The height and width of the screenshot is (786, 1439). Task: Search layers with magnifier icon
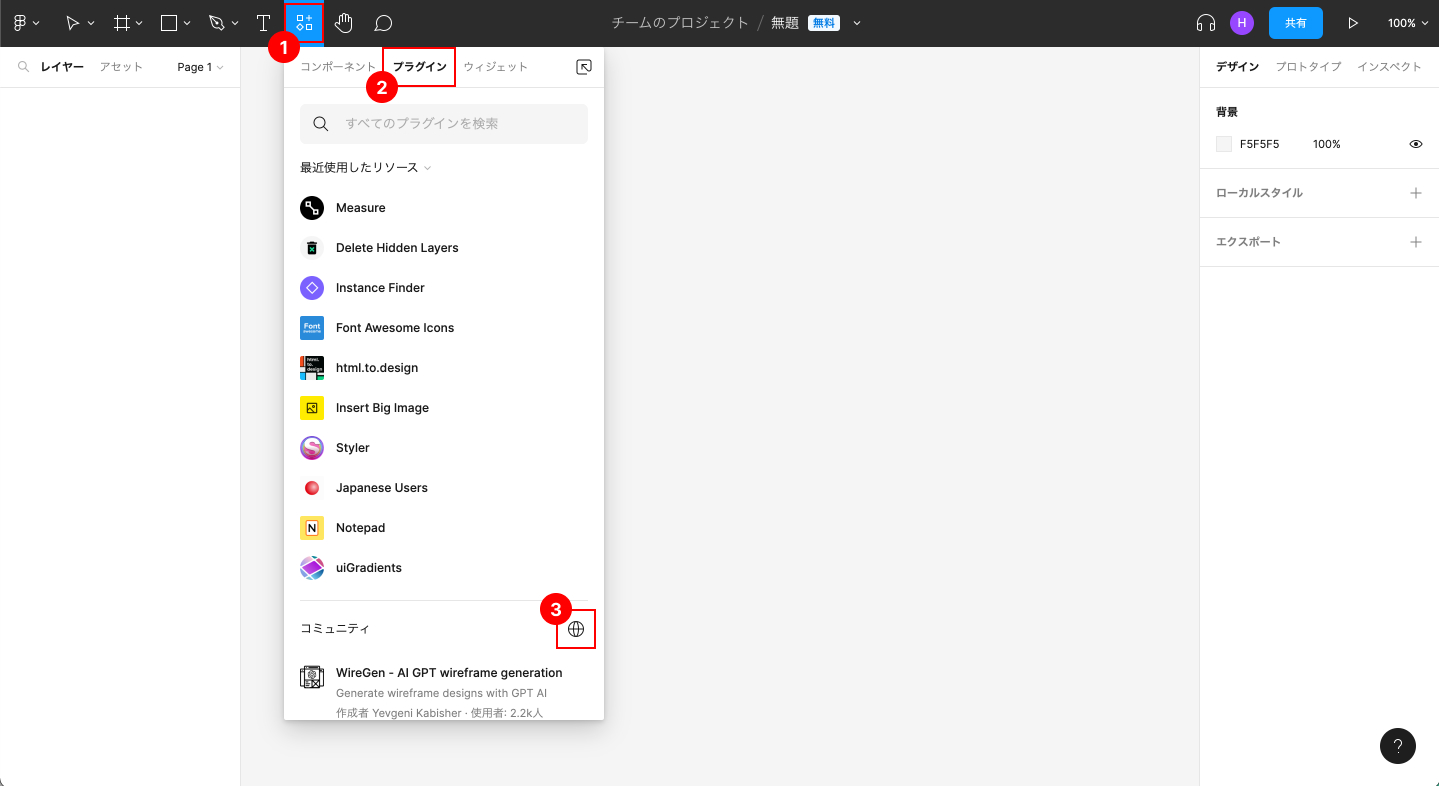coord(23,67)
